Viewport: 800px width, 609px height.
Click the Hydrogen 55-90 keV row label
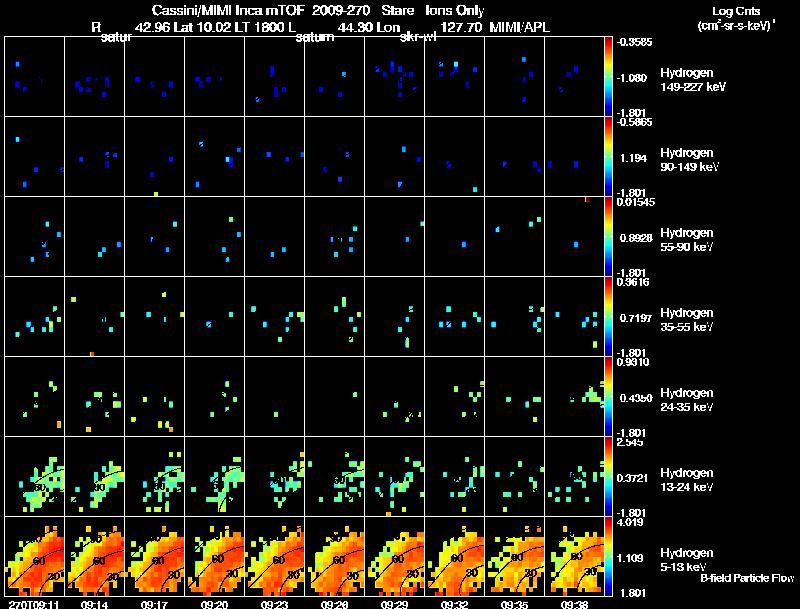point(687,240)
